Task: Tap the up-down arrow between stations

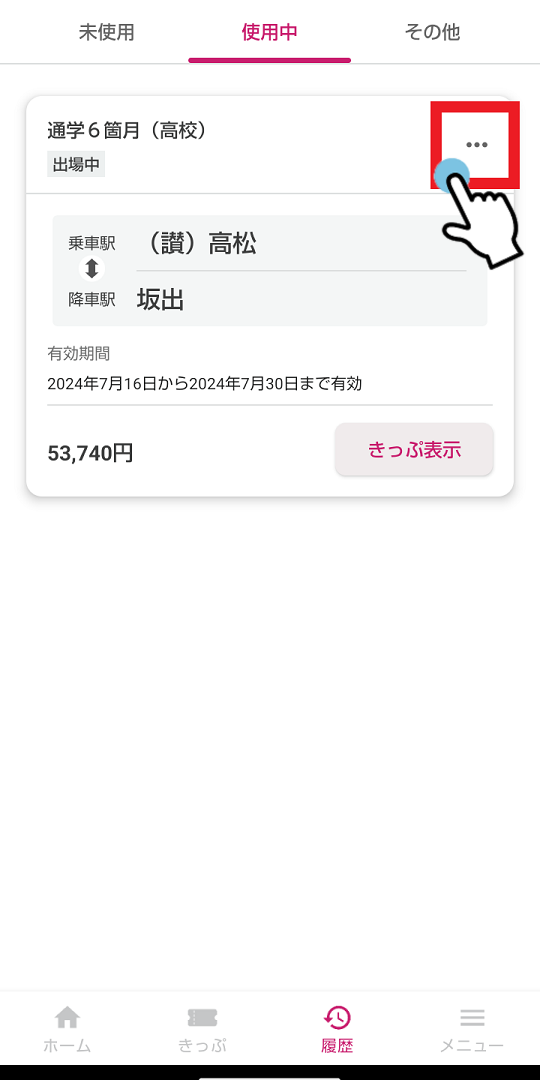Action: click(x=92, y=269)
